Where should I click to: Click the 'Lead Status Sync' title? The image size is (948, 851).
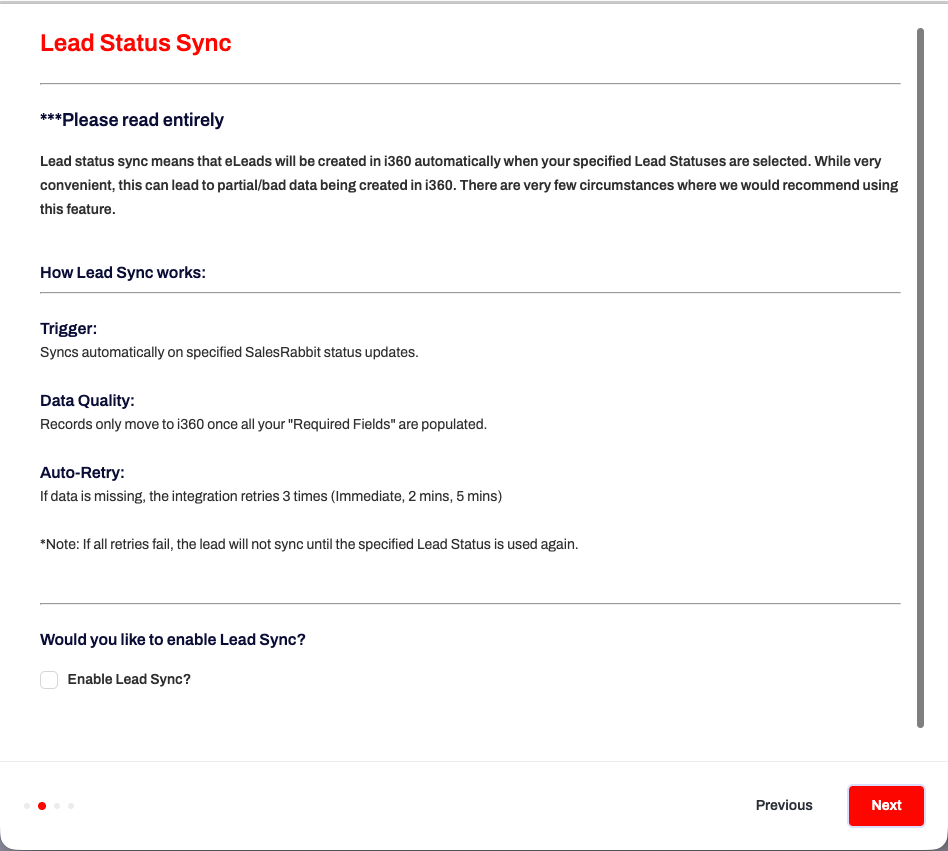[x=136, y=44]
